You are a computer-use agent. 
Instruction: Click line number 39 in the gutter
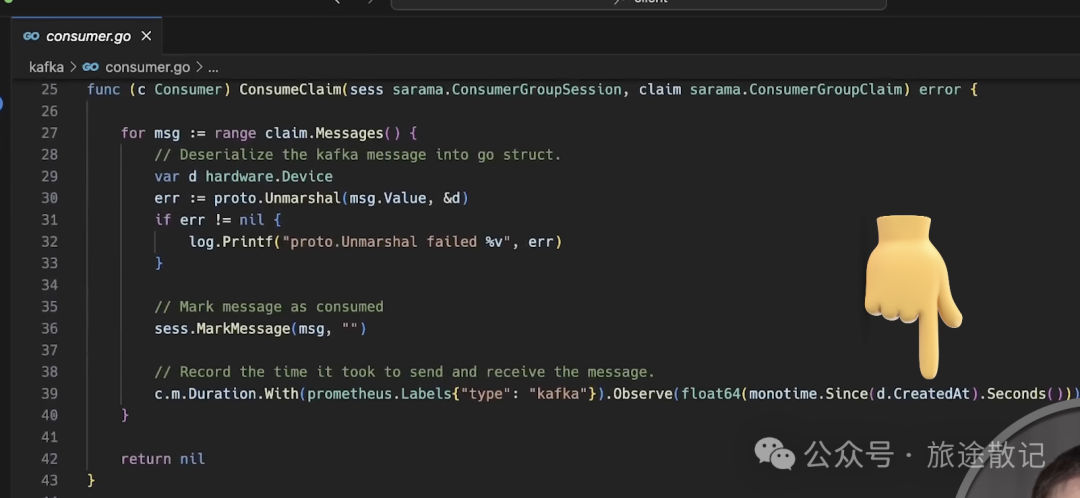(50, 394)
